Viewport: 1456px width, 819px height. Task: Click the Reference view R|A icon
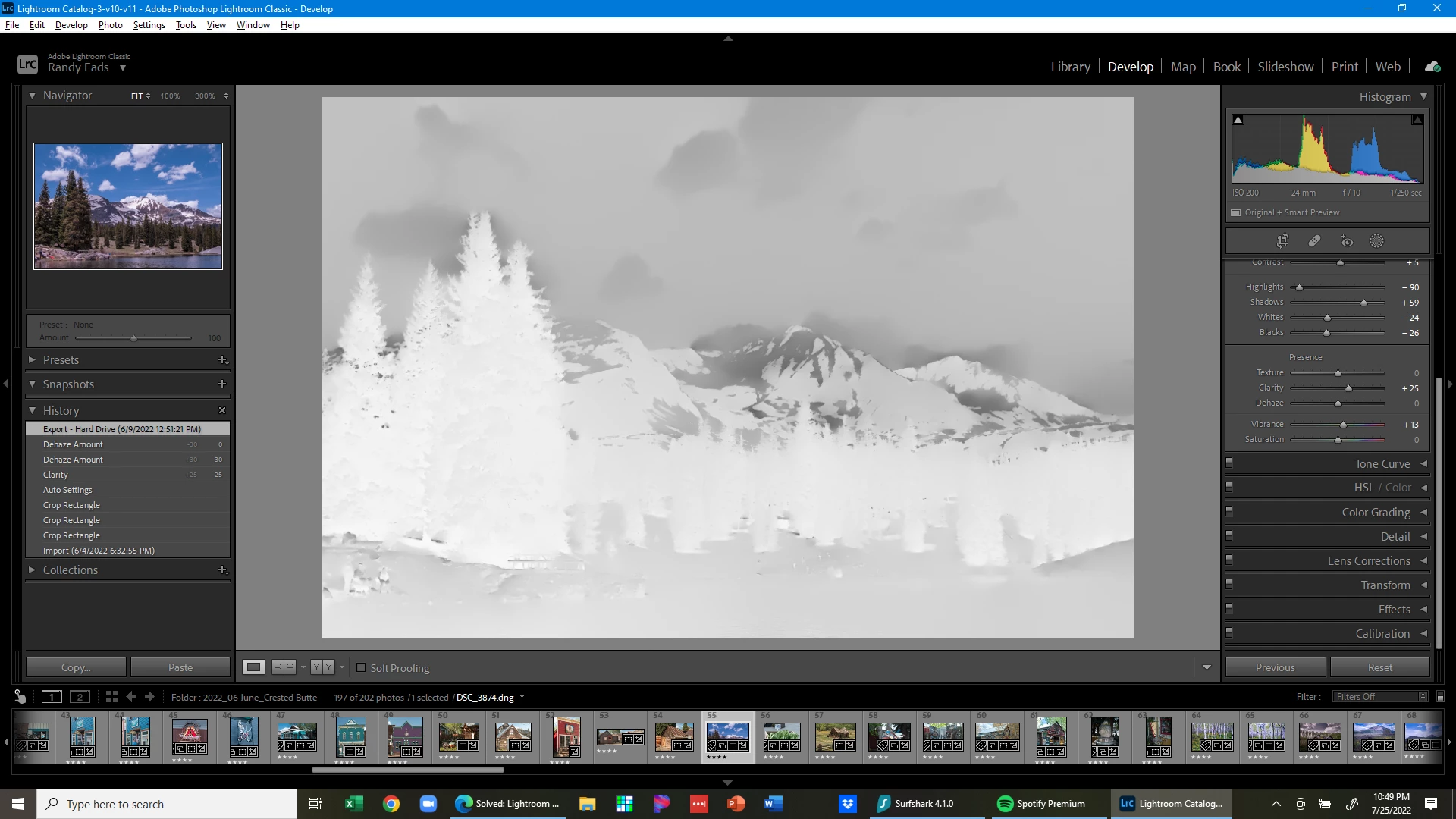click(x=284, y=667)
